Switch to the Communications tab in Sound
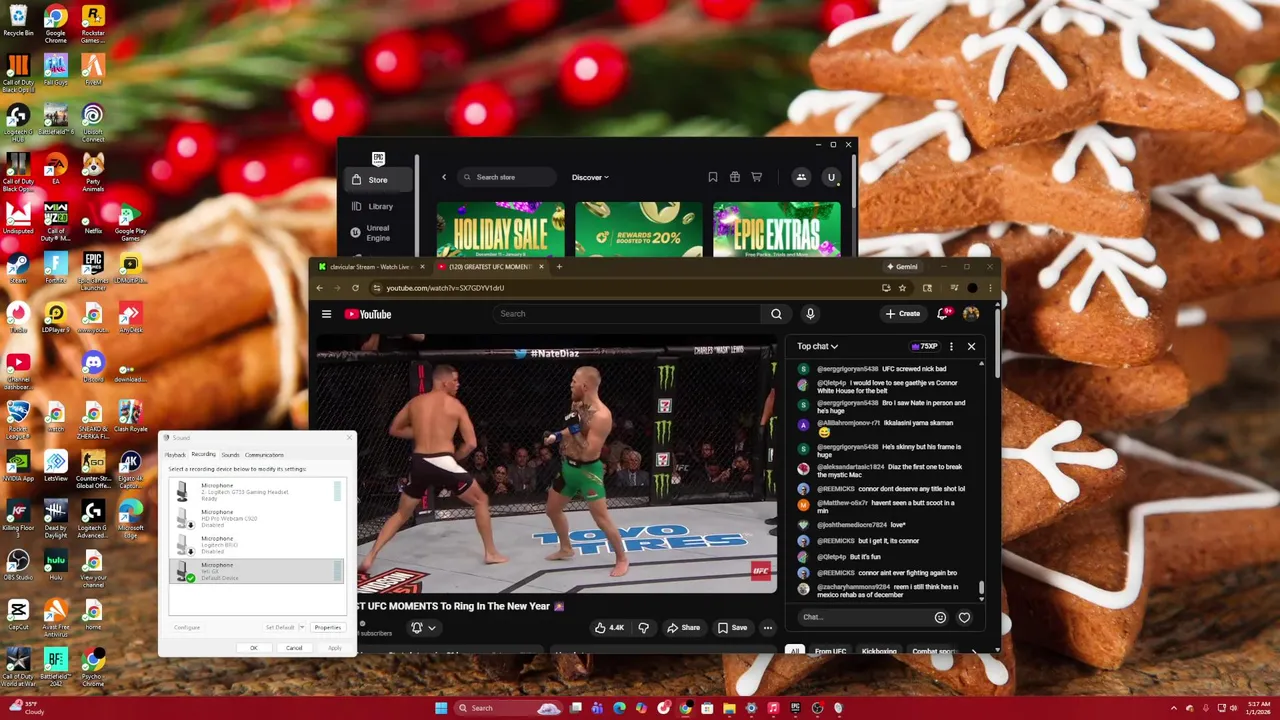Viewport: 1280px width, 720px height. click(264, 455)
